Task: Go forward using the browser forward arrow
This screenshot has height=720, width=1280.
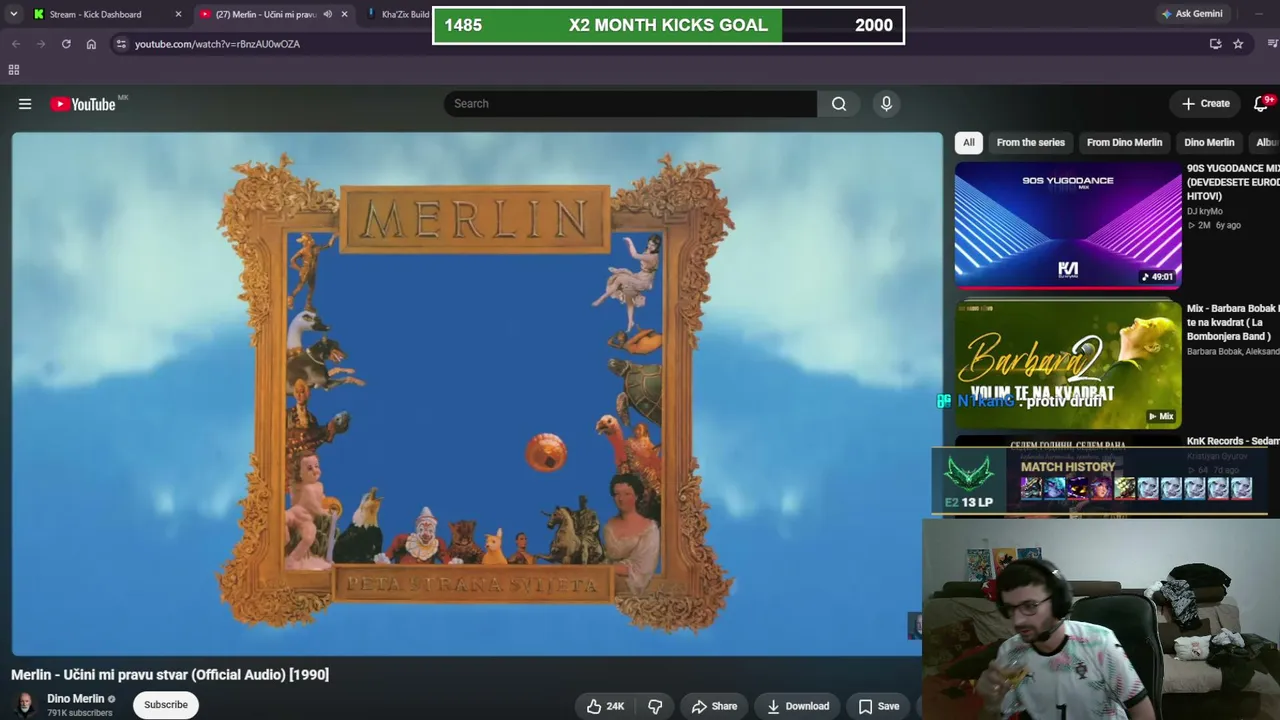Action: pyautogui.click(x=41, y=44)
